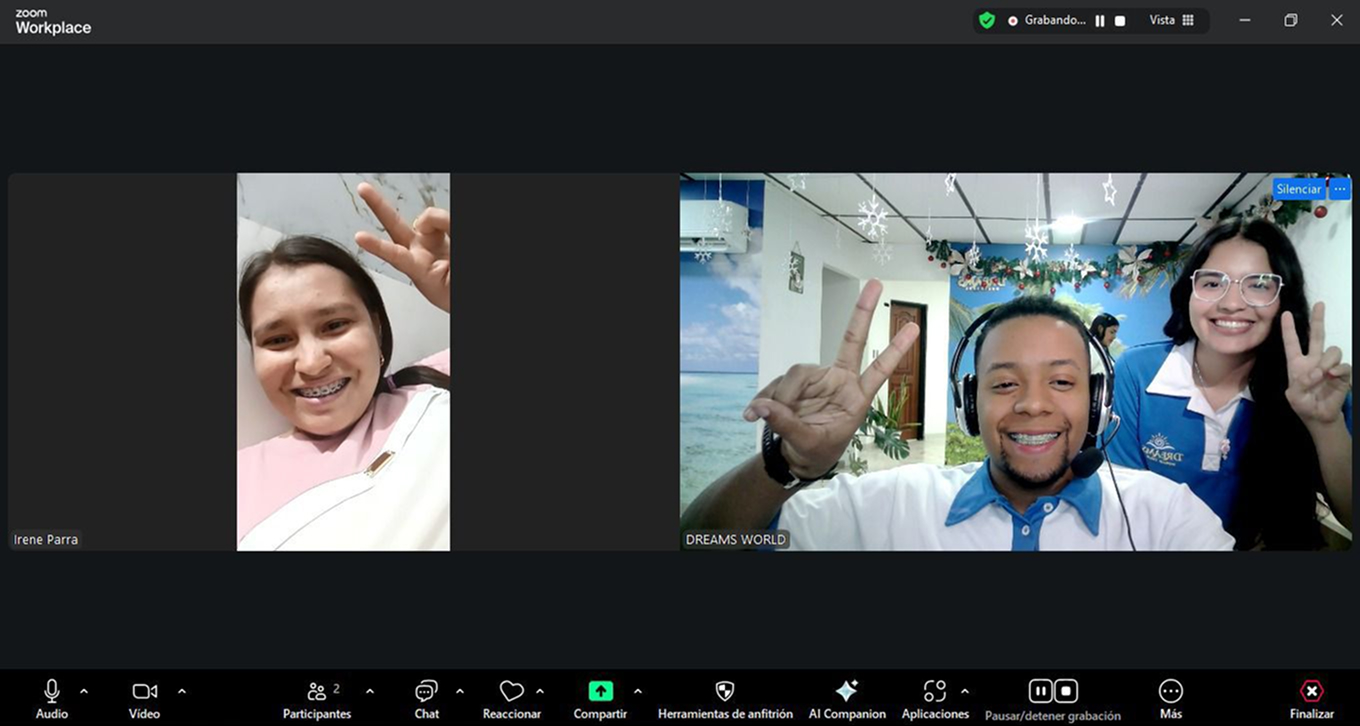Screen dimensions: 1360x726
Task: Select Irene Parra's video tile
Action: [x=343, y=362]
